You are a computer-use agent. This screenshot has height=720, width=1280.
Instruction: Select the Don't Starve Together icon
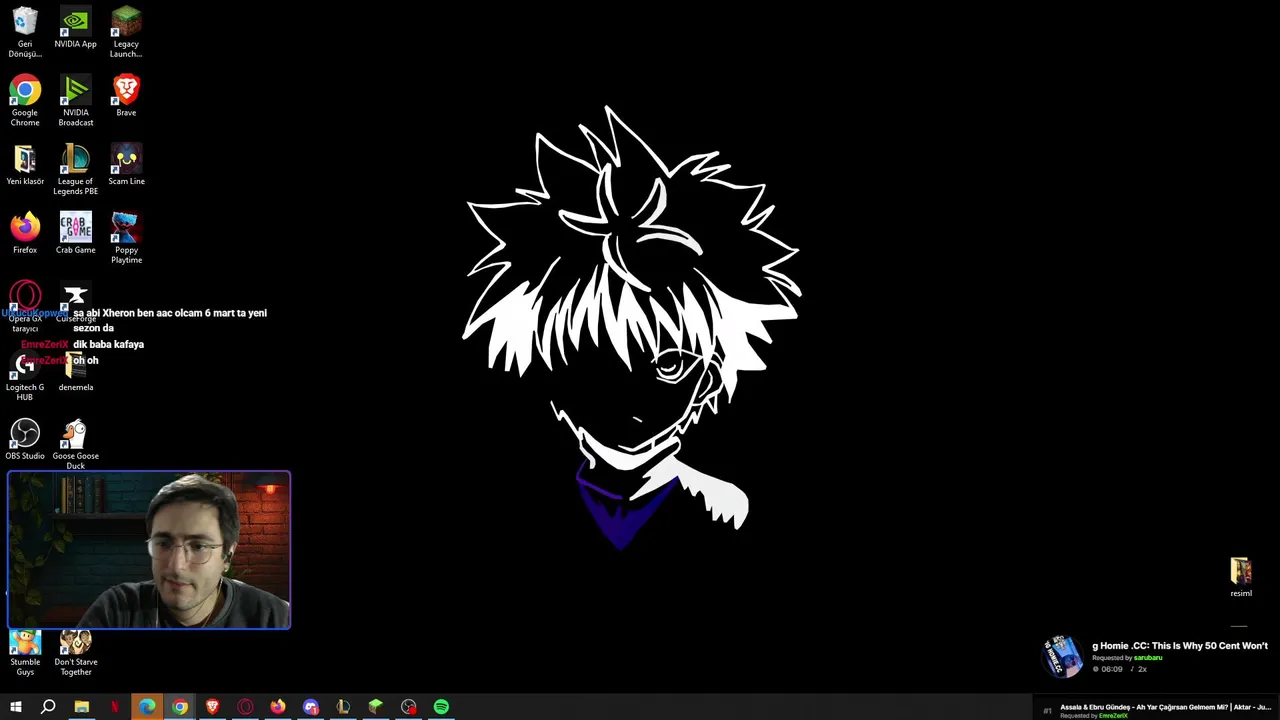tap(75, 652)
